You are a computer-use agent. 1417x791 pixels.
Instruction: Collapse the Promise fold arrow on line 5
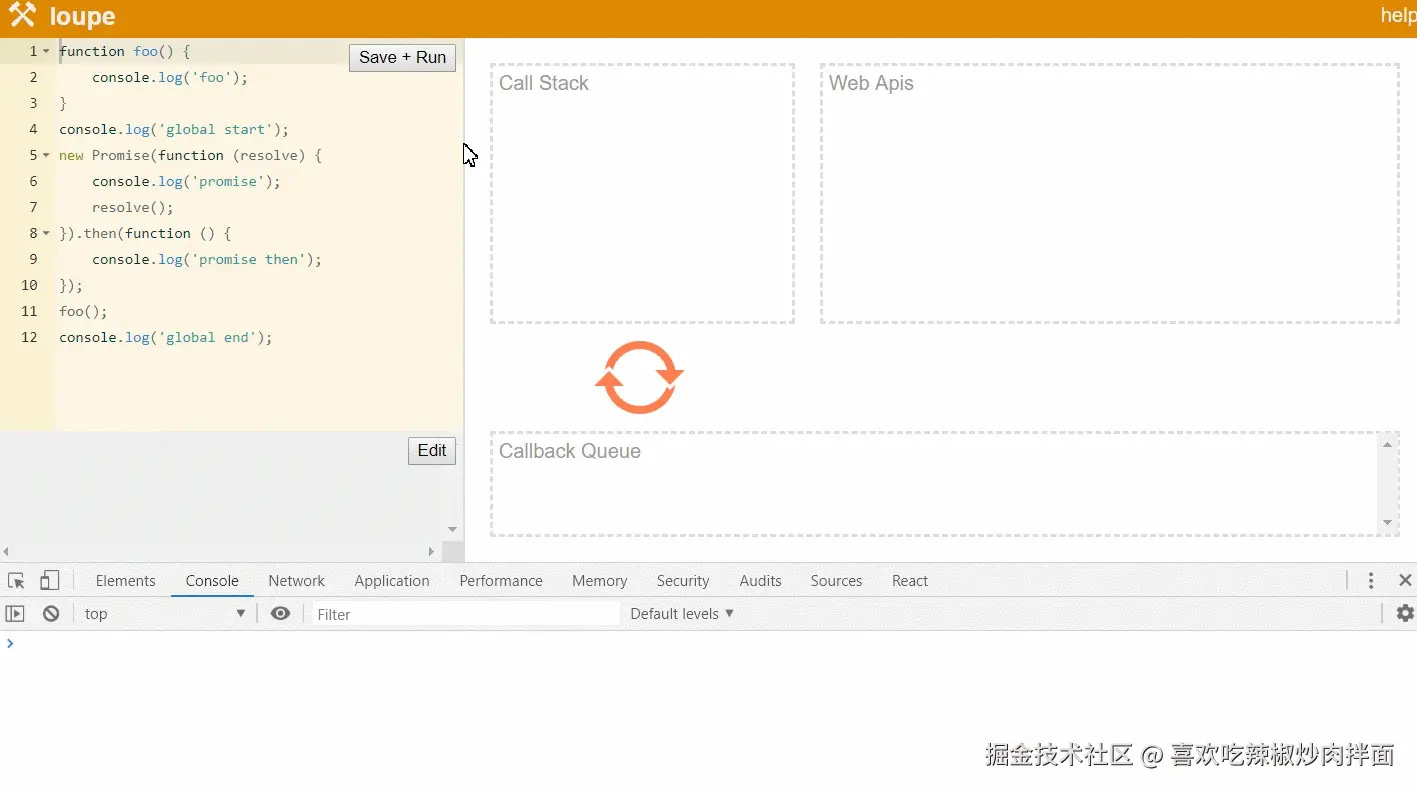pyautogui.click(x=46, y=155)
